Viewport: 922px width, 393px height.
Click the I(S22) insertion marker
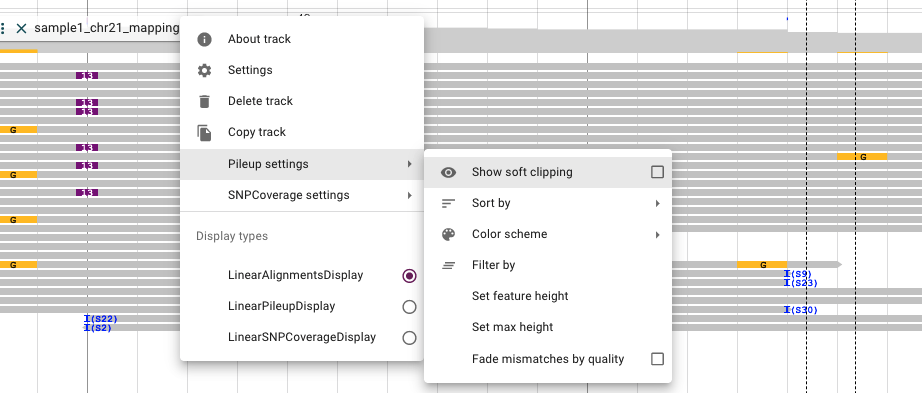[x=101, y=319]
